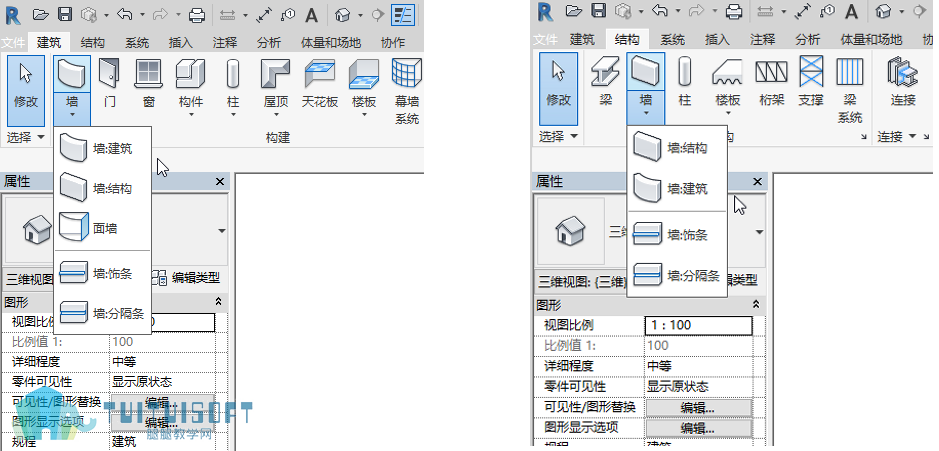Click the Edit Type (编辑类型) icon in the left panel
Viewport: 939px width, 451px height.
tap(159, 277)
